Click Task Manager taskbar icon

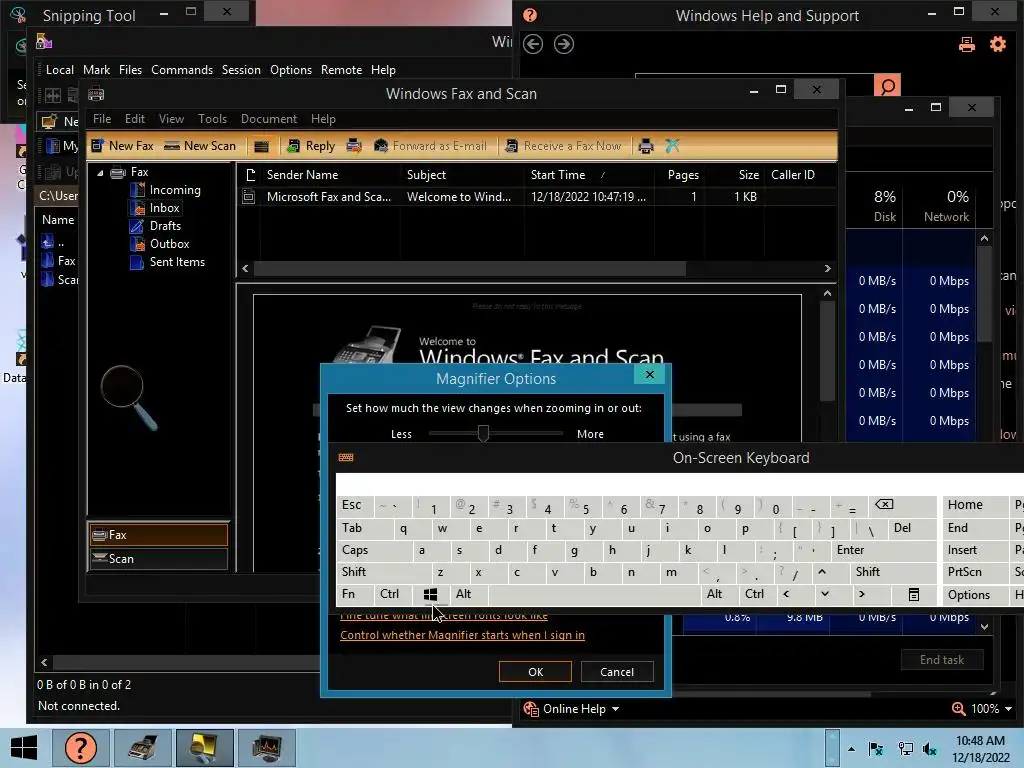point(266,748)
